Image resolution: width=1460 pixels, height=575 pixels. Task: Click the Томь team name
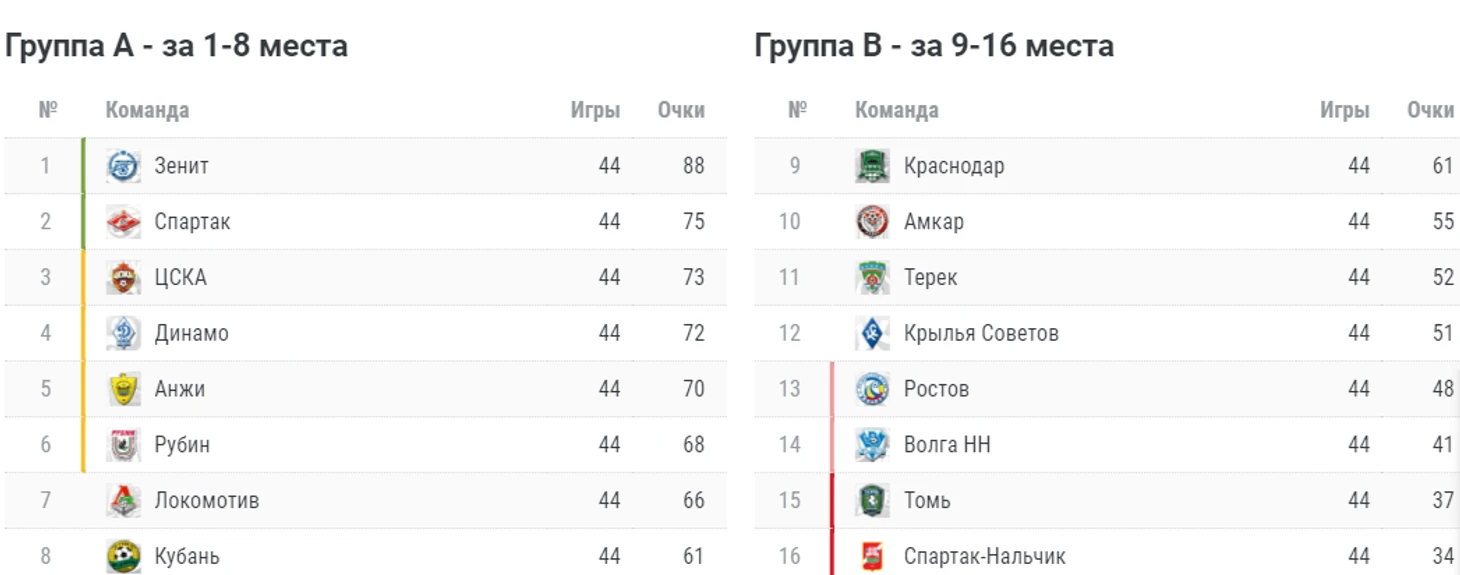(x=927, y=500)
